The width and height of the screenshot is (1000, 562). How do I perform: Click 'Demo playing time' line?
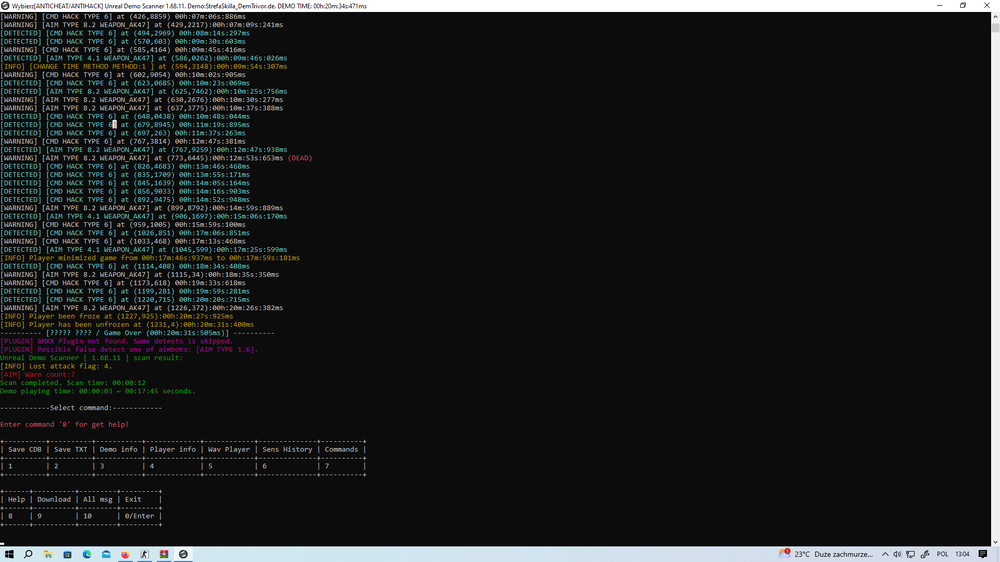coord(98,391)
